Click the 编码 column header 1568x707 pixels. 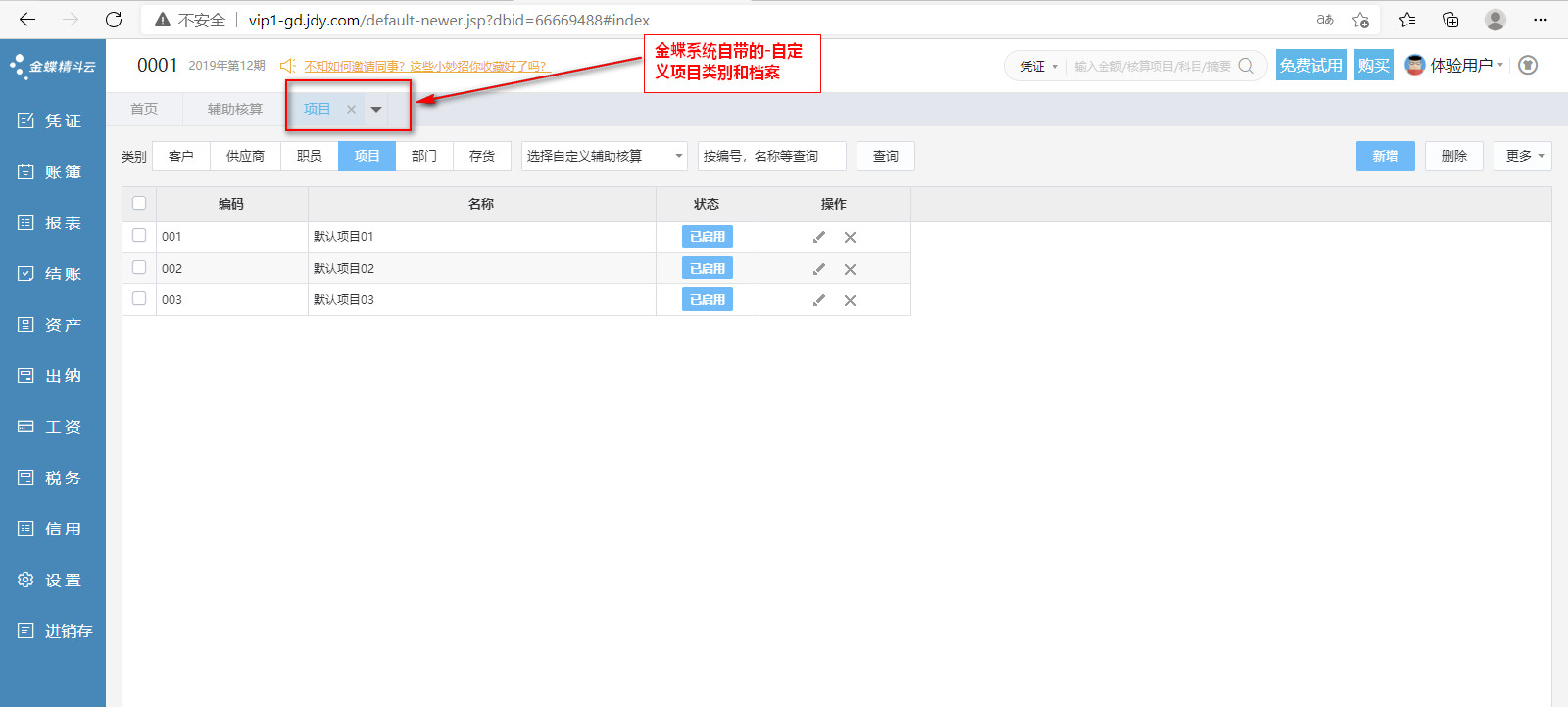click(231, 204)
